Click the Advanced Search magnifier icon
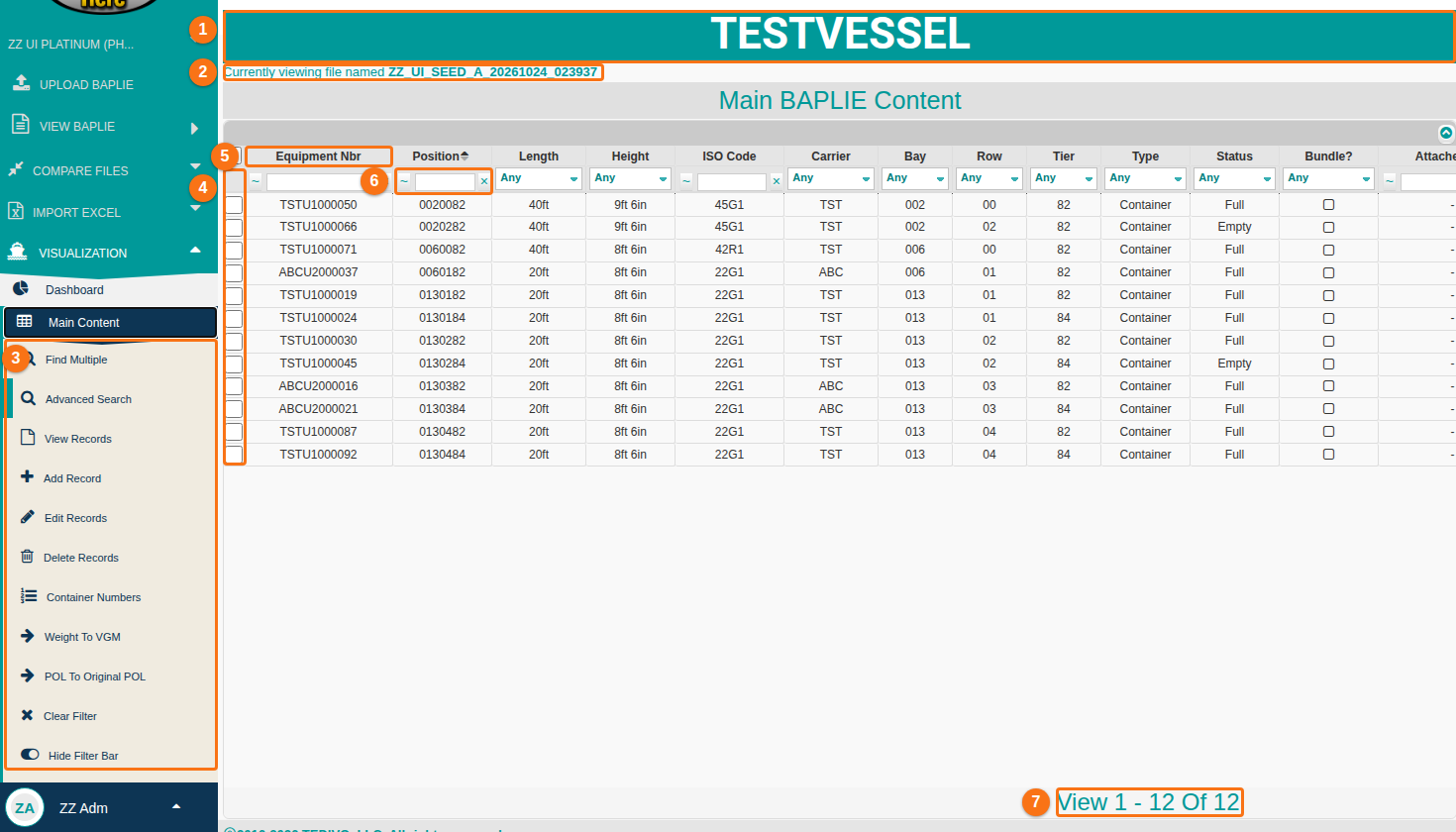1456x832 pixels. pos(28,398)
